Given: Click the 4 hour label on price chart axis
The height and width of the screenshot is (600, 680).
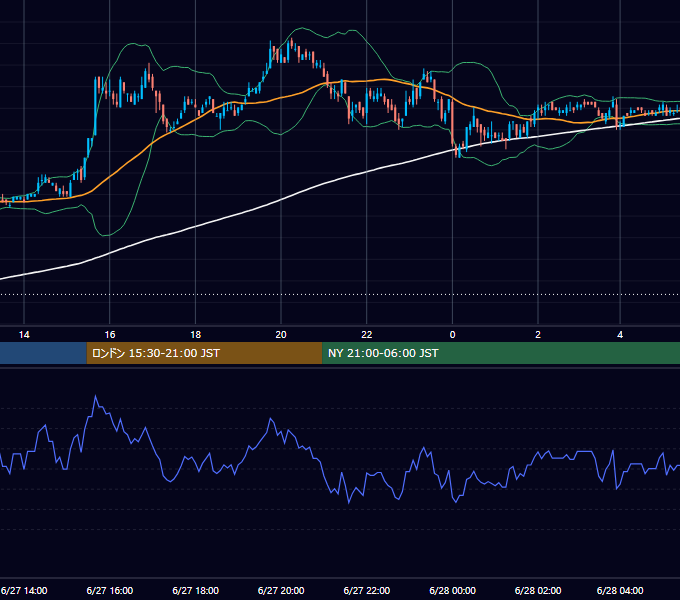Looking at the screenshot, I should pos(620,335).
